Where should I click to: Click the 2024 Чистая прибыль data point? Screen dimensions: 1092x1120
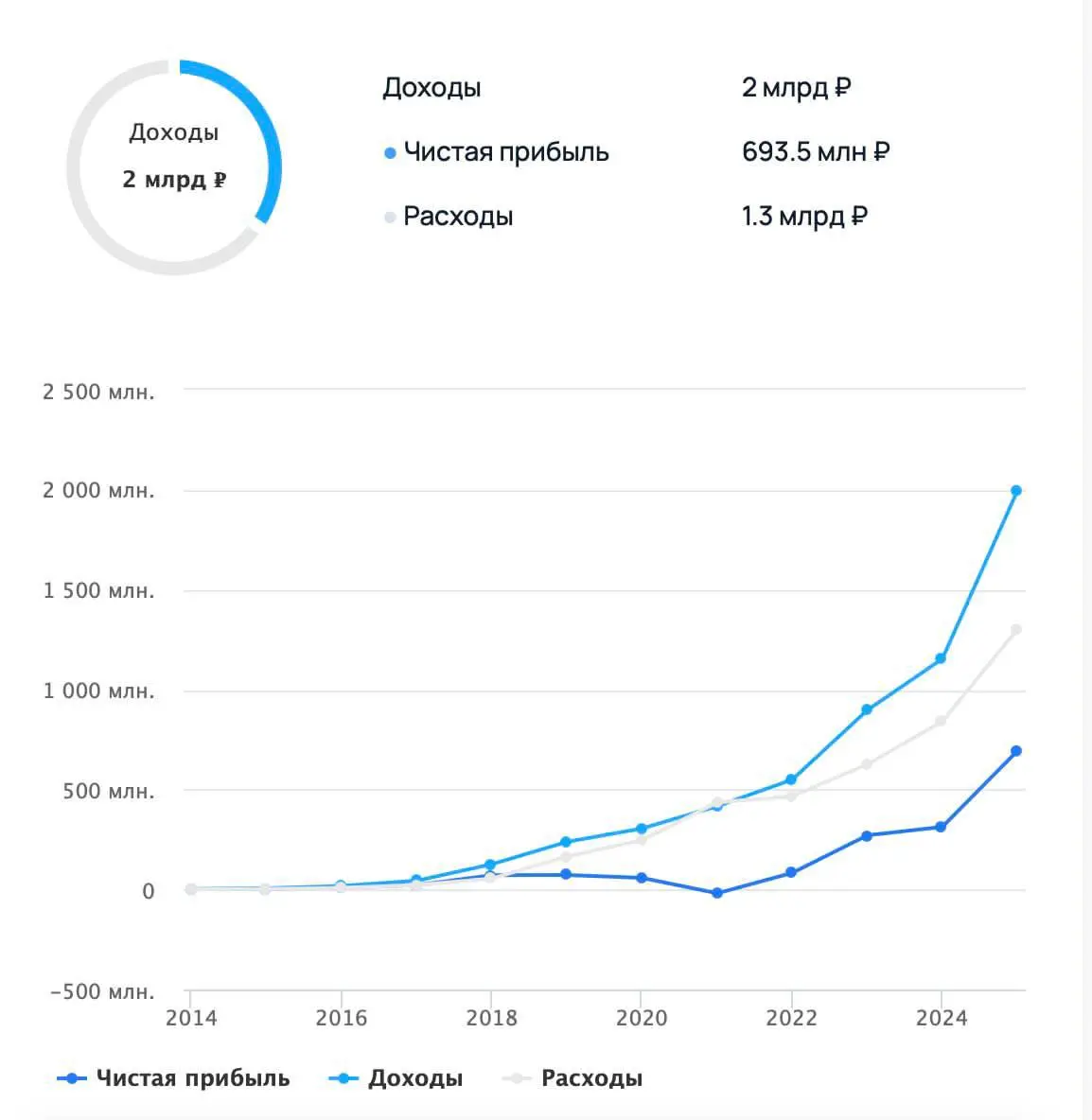[x=941, y=827]
